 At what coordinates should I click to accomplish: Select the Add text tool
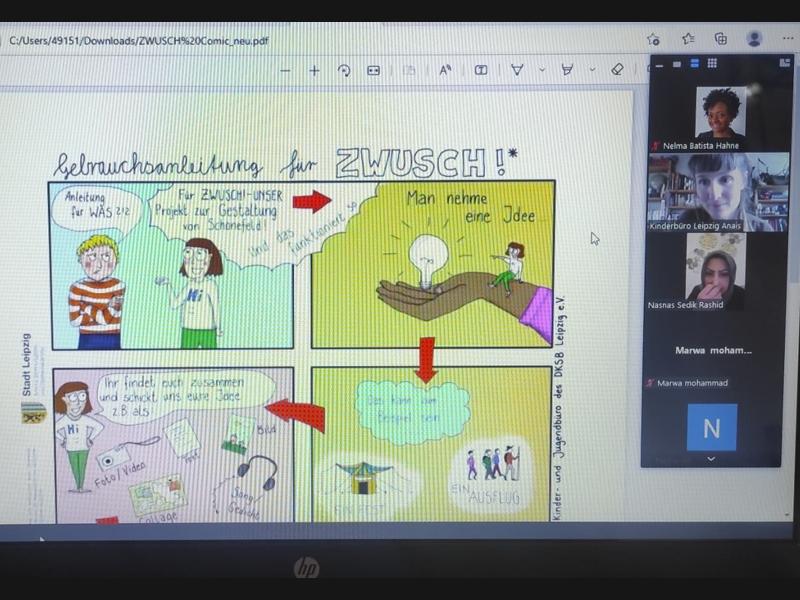481,71
